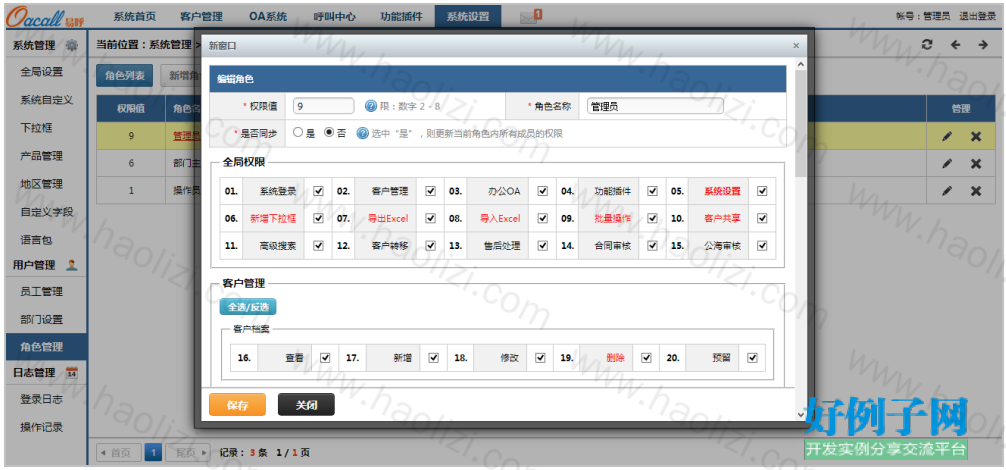Uncheck the 办公OA permission
This screenshot has width=1006, height=470.
click(x=543, y=191)
